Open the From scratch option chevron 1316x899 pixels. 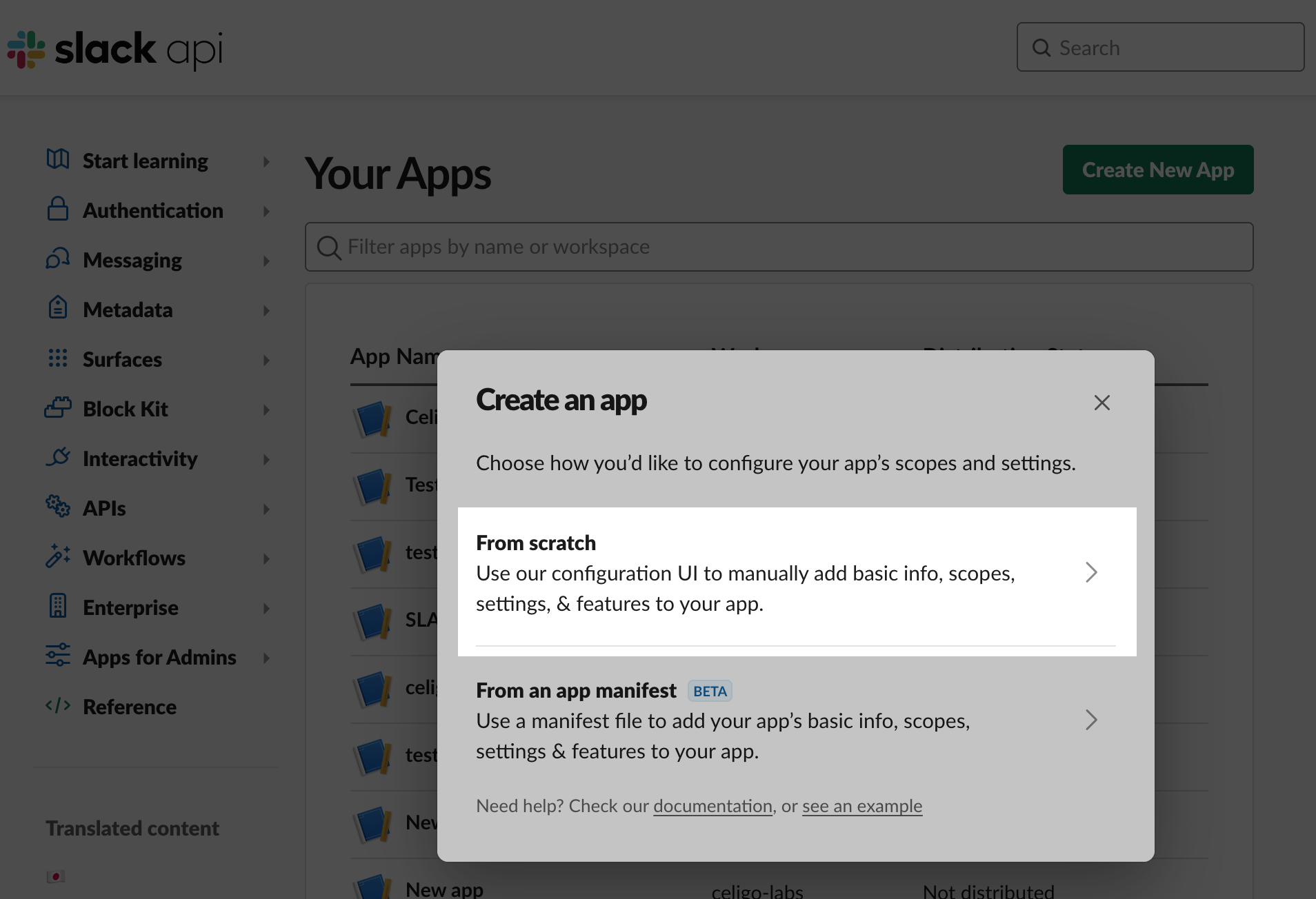1092,572
